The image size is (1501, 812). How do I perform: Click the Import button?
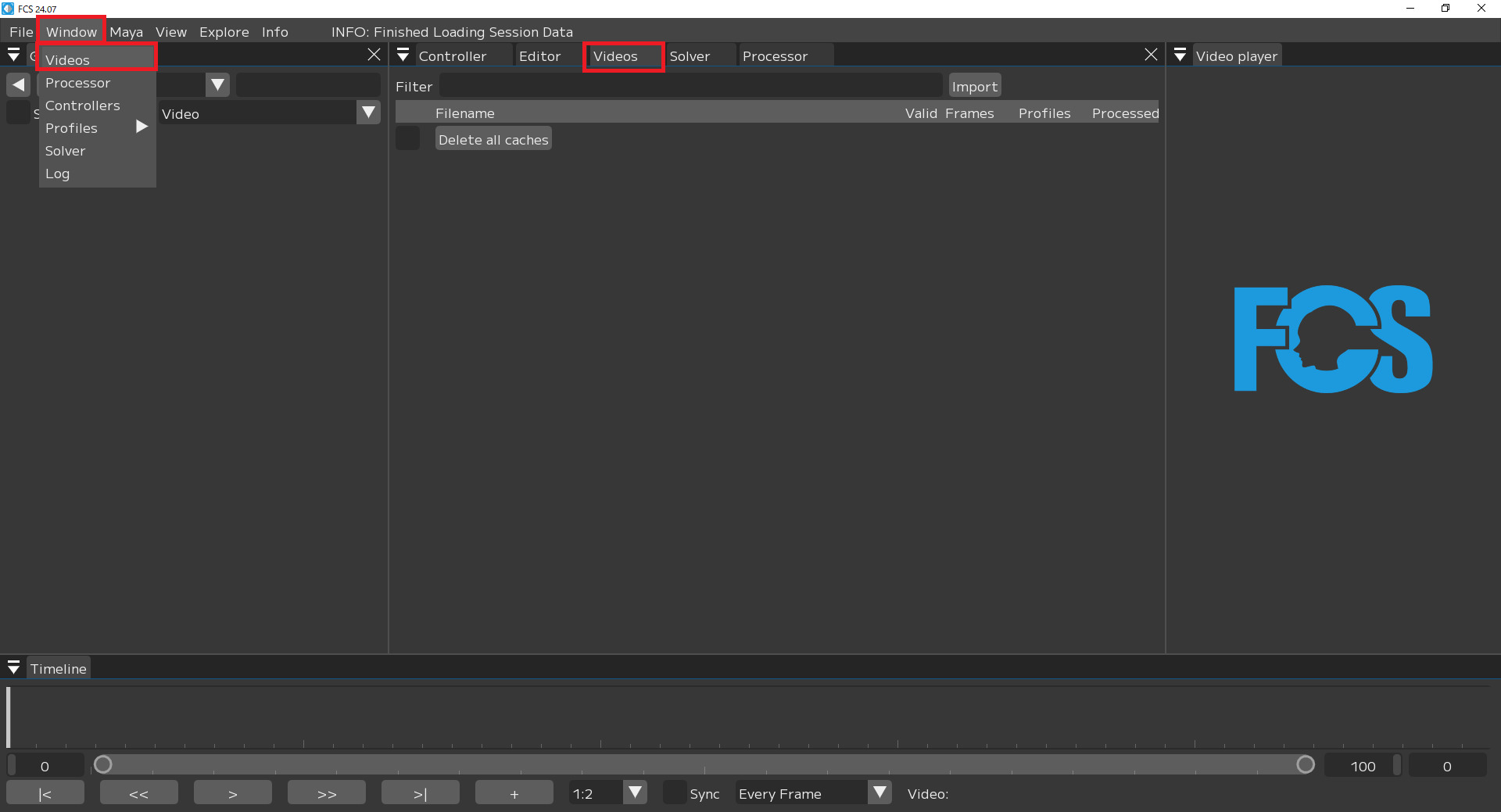coord(974,86)
